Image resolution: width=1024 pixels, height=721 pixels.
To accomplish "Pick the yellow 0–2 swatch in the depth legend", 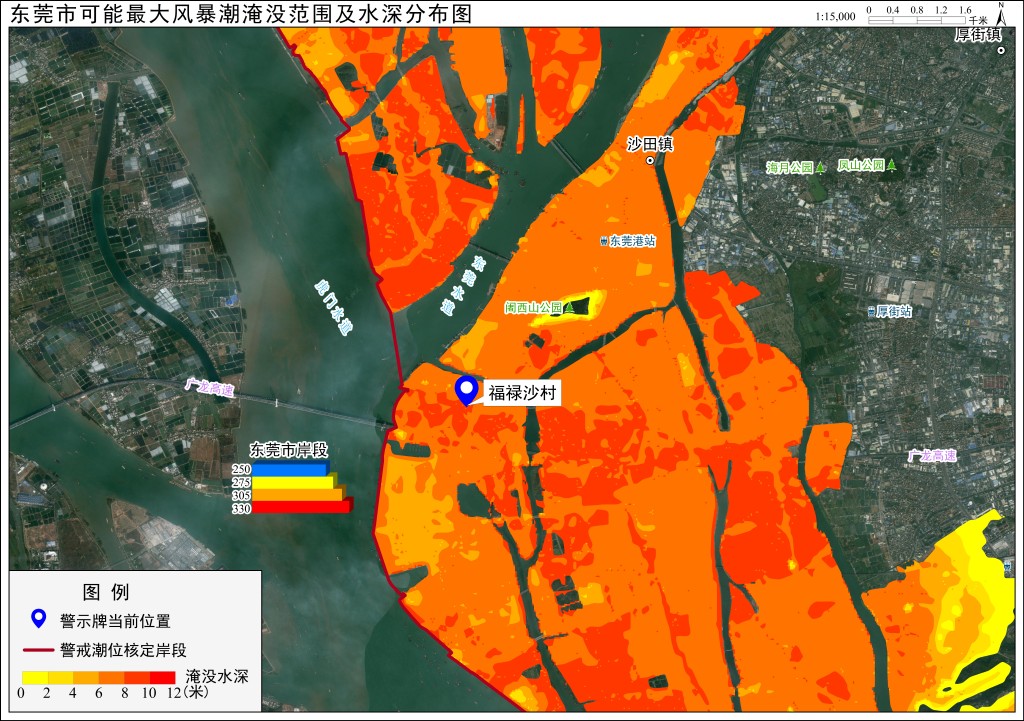I will (x=35, y=678).
